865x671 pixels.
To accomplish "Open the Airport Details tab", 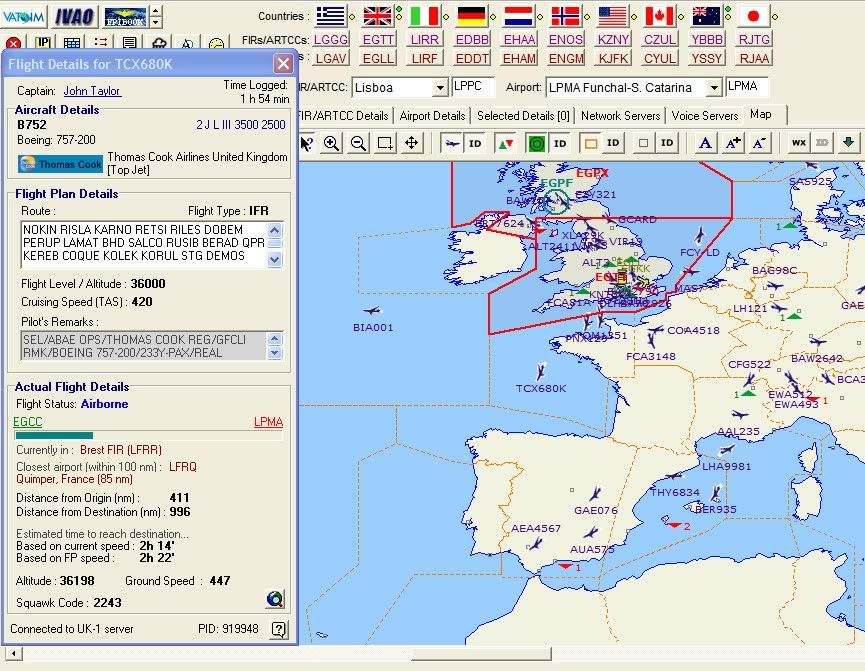I will pyautogui.click(x=432, y=116).
